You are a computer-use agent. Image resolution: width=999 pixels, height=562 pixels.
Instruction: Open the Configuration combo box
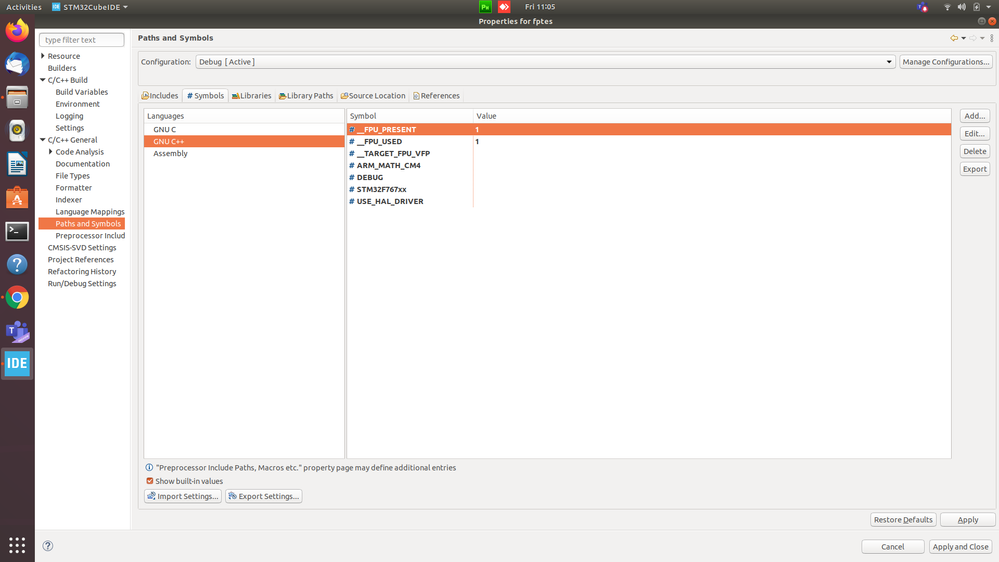point(545,62)
